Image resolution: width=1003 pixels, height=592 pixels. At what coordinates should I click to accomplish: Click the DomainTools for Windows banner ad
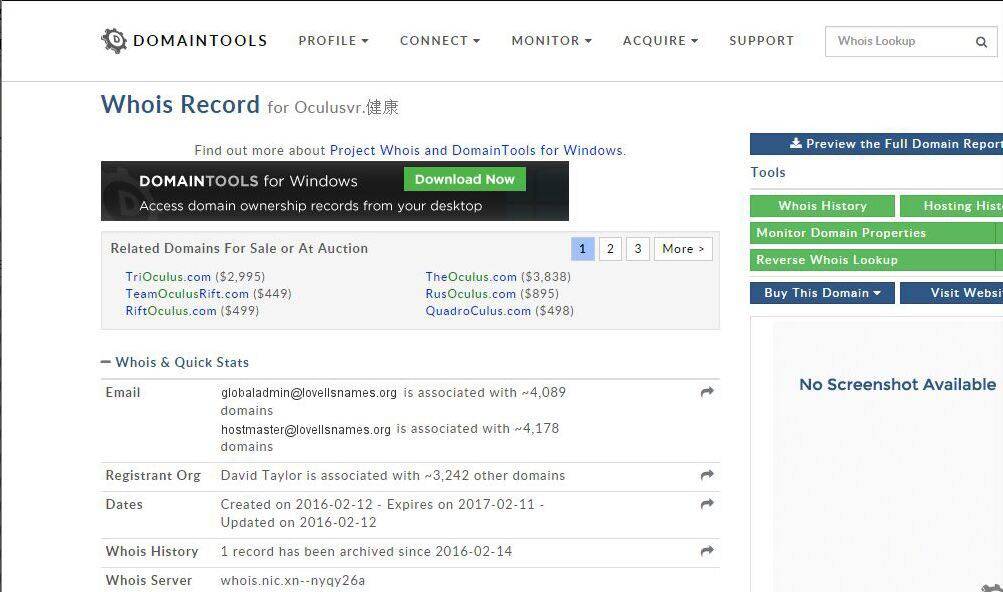pyautogui.click(x=335, y=191)
